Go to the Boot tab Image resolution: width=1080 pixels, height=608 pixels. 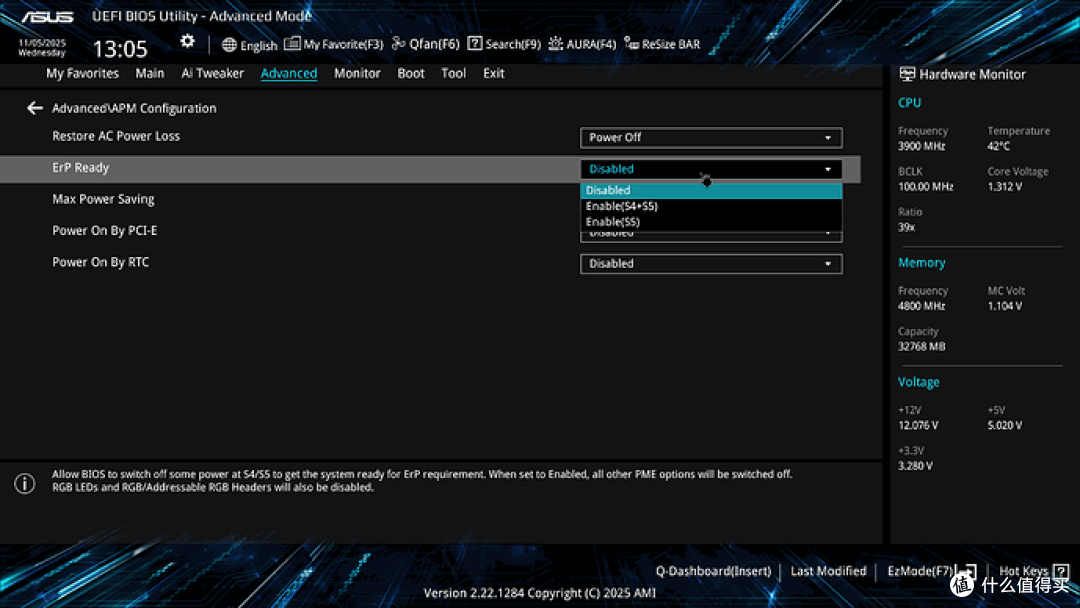pyautogui.click(x=411, y=73)
